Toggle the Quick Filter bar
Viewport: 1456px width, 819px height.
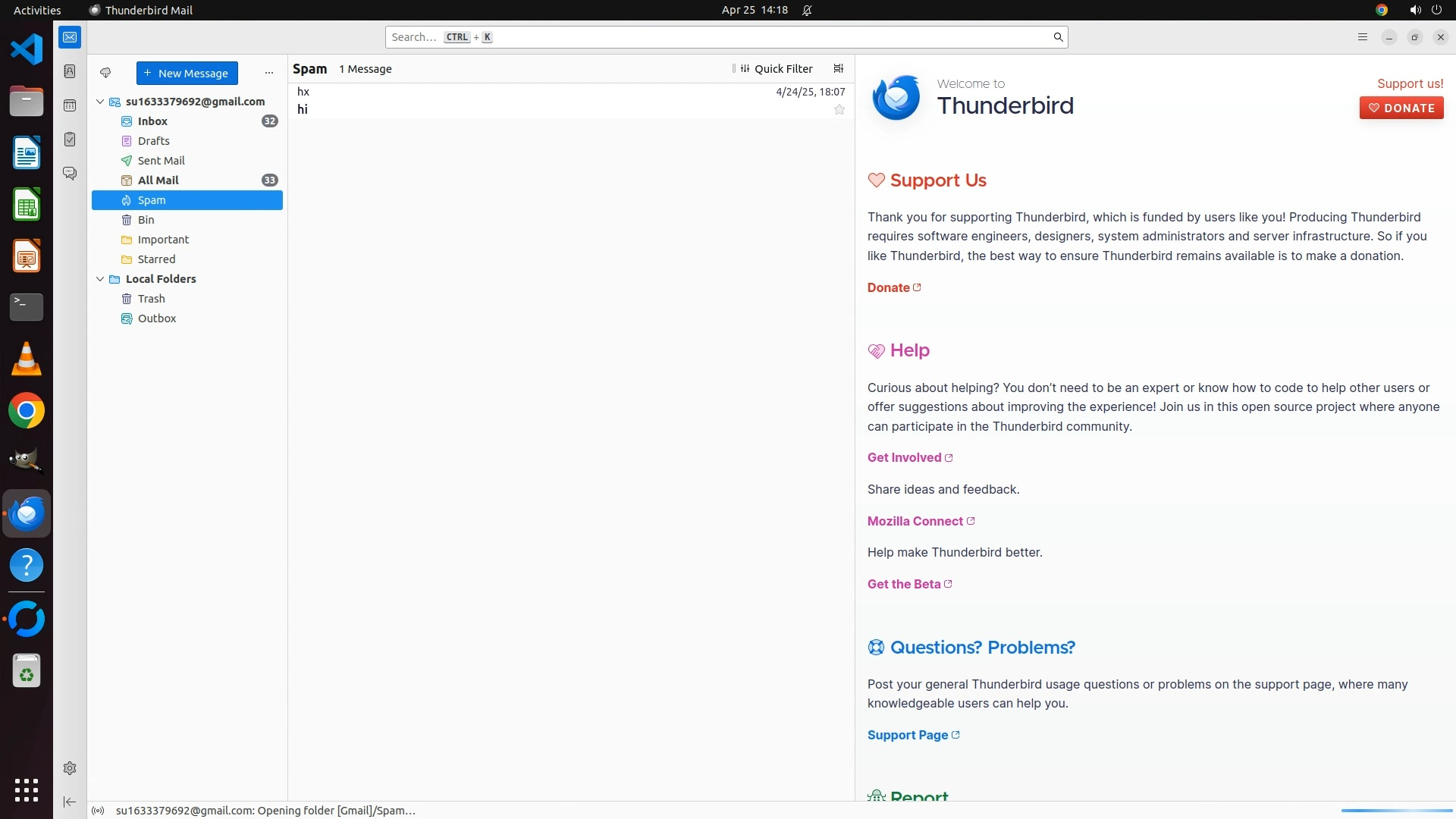coord(776,68)
